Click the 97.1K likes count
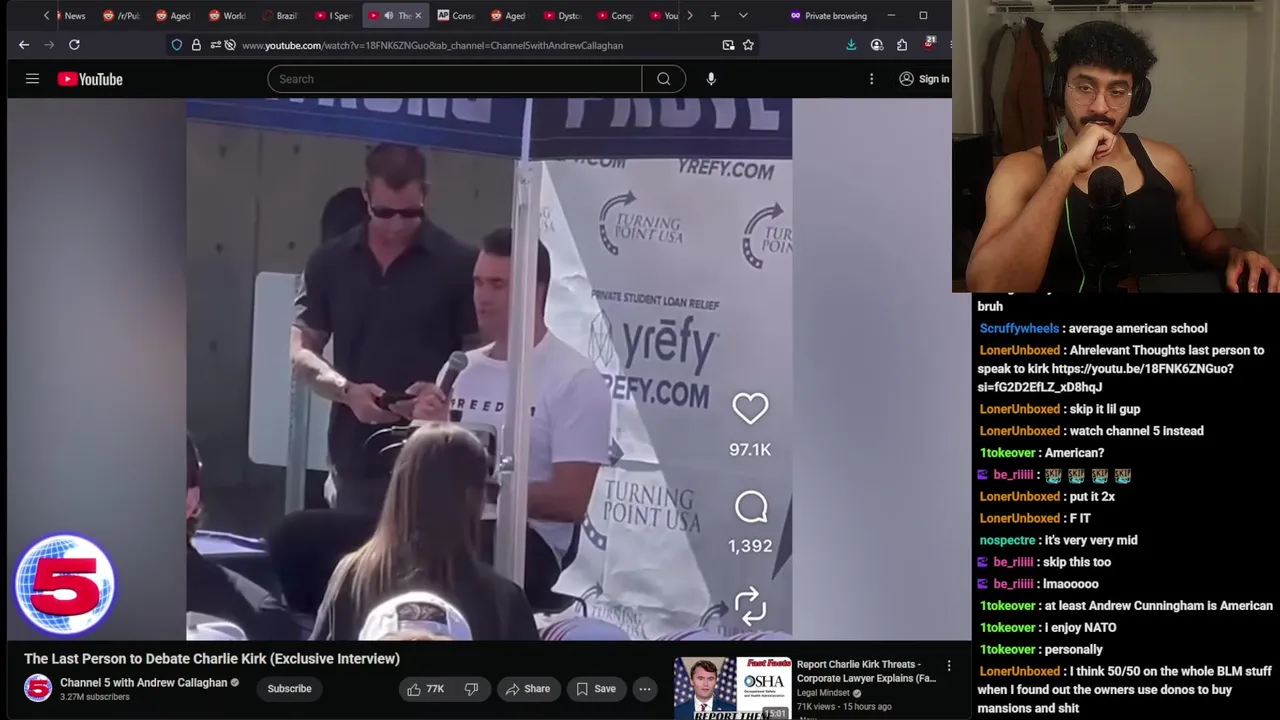This screenshot has width=1280, height=720. [x=750, y=450]
